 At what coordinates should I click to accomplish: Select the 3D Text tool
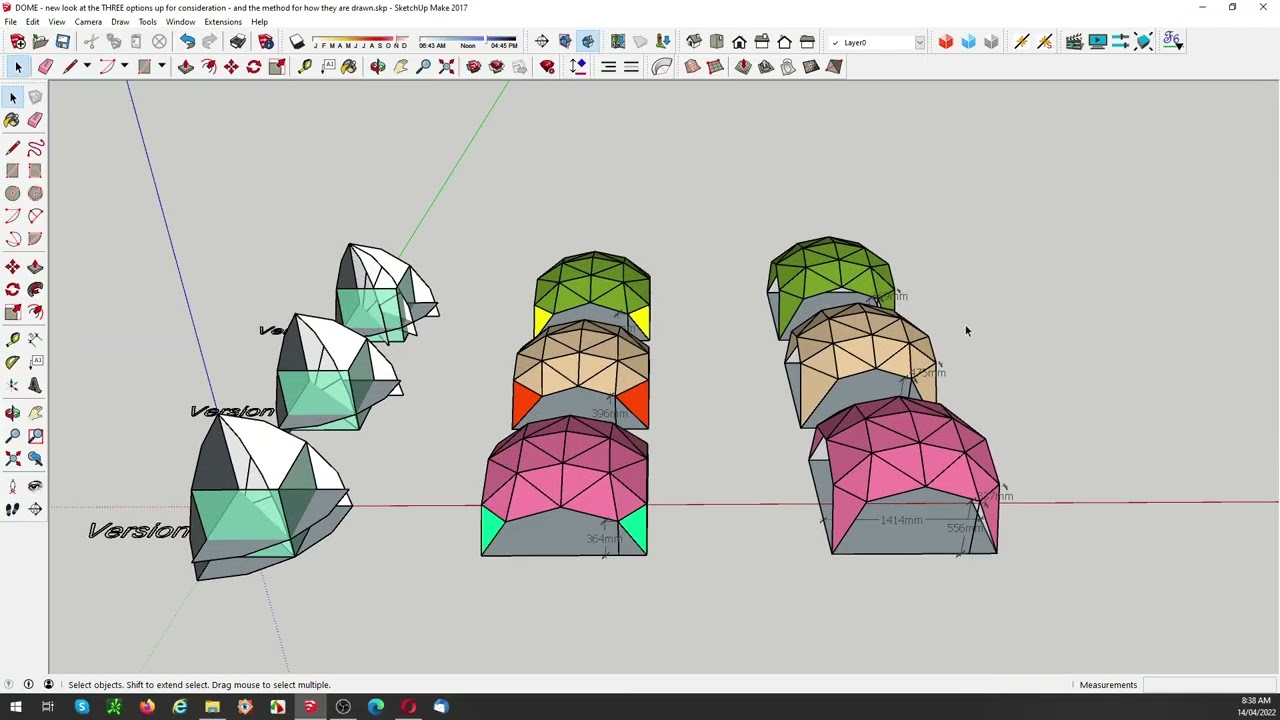pyautogui.click(x=35, y=386)
